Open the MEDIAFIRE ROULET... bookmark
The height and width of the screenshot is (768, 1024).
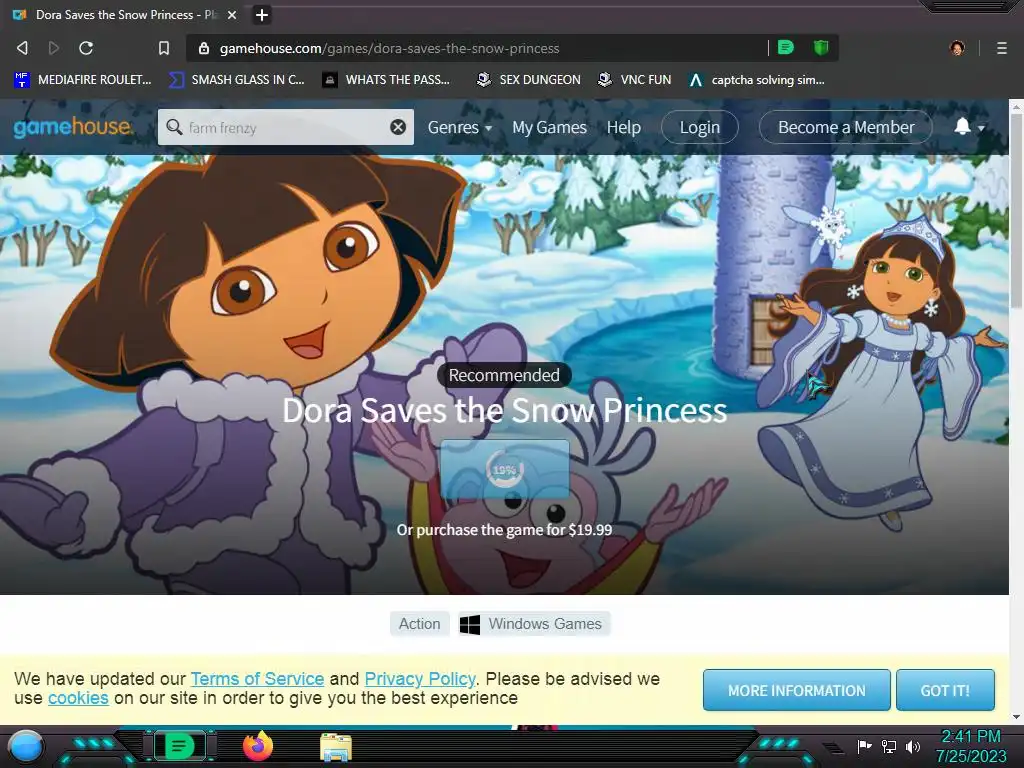83,80
